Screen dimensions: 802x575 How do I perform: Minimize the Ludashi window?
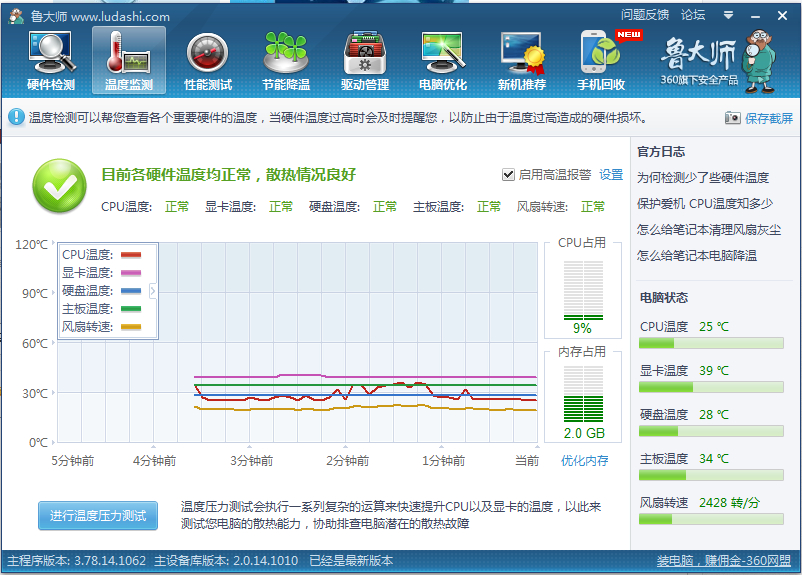(755, 16)
